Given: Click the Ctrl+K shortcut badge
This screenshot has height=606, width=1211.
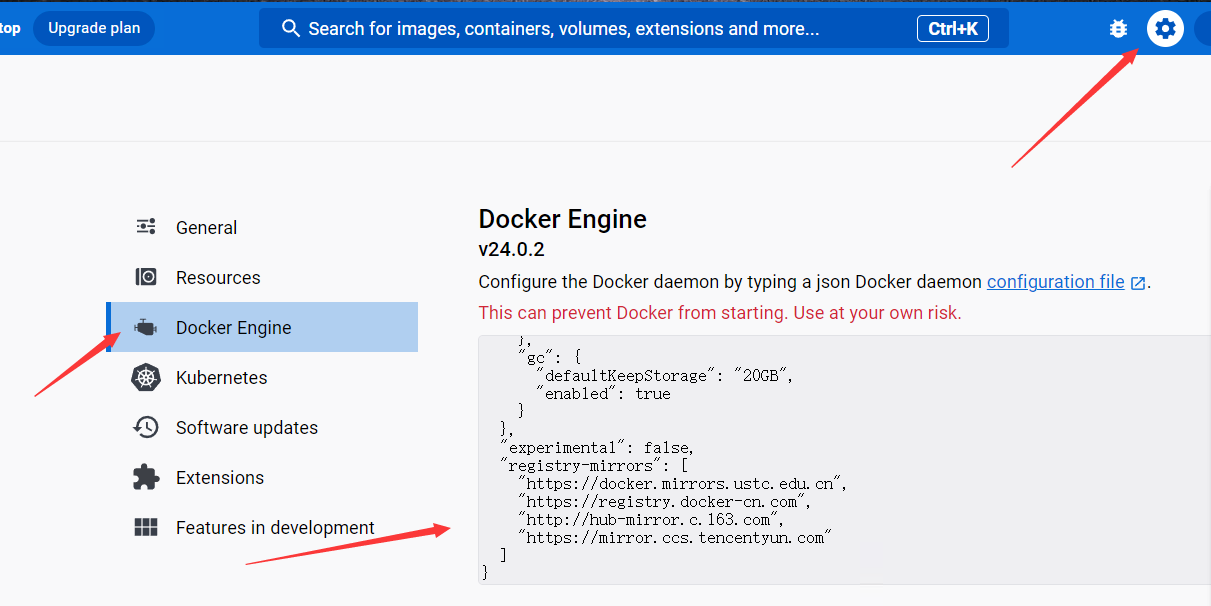Looking at the screenshot, I should click(953, 28).
